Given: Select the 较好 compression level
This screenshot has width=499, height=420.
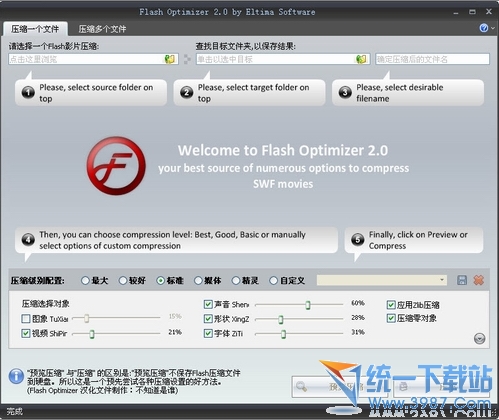Looking at the screenshot, I should 132,281.
